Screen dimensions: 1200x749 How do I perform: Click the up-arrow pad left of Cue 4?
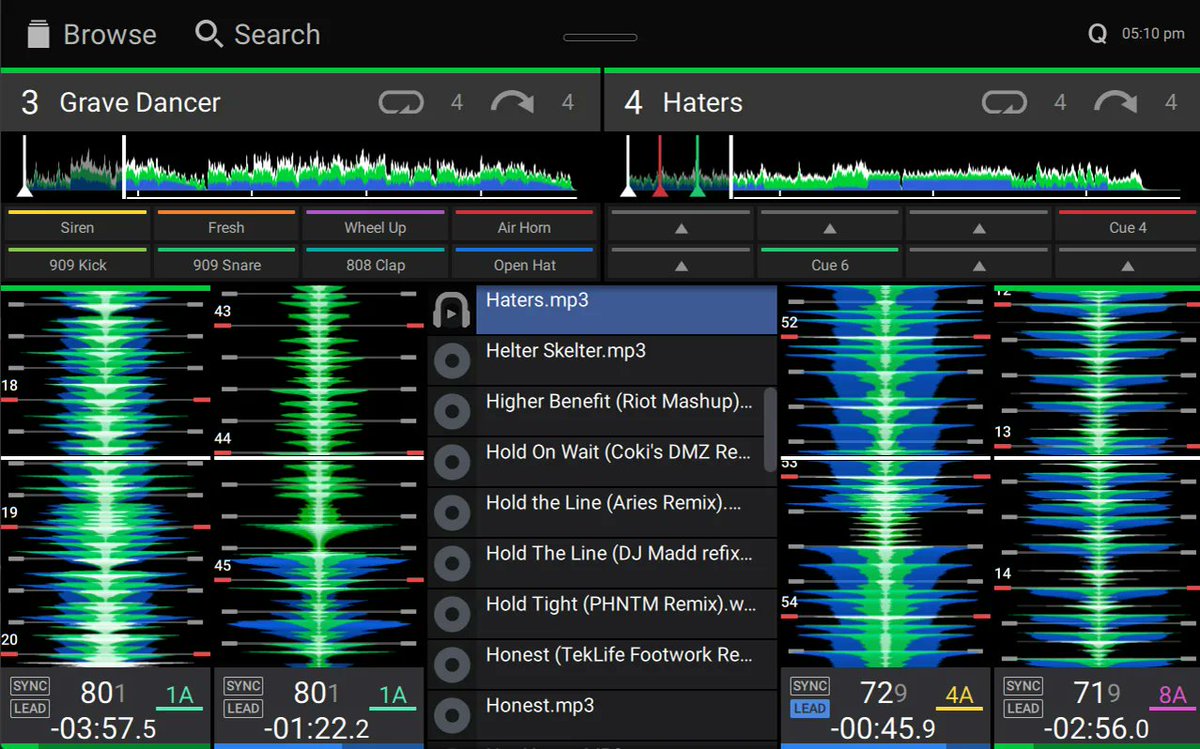click(978, 227)
